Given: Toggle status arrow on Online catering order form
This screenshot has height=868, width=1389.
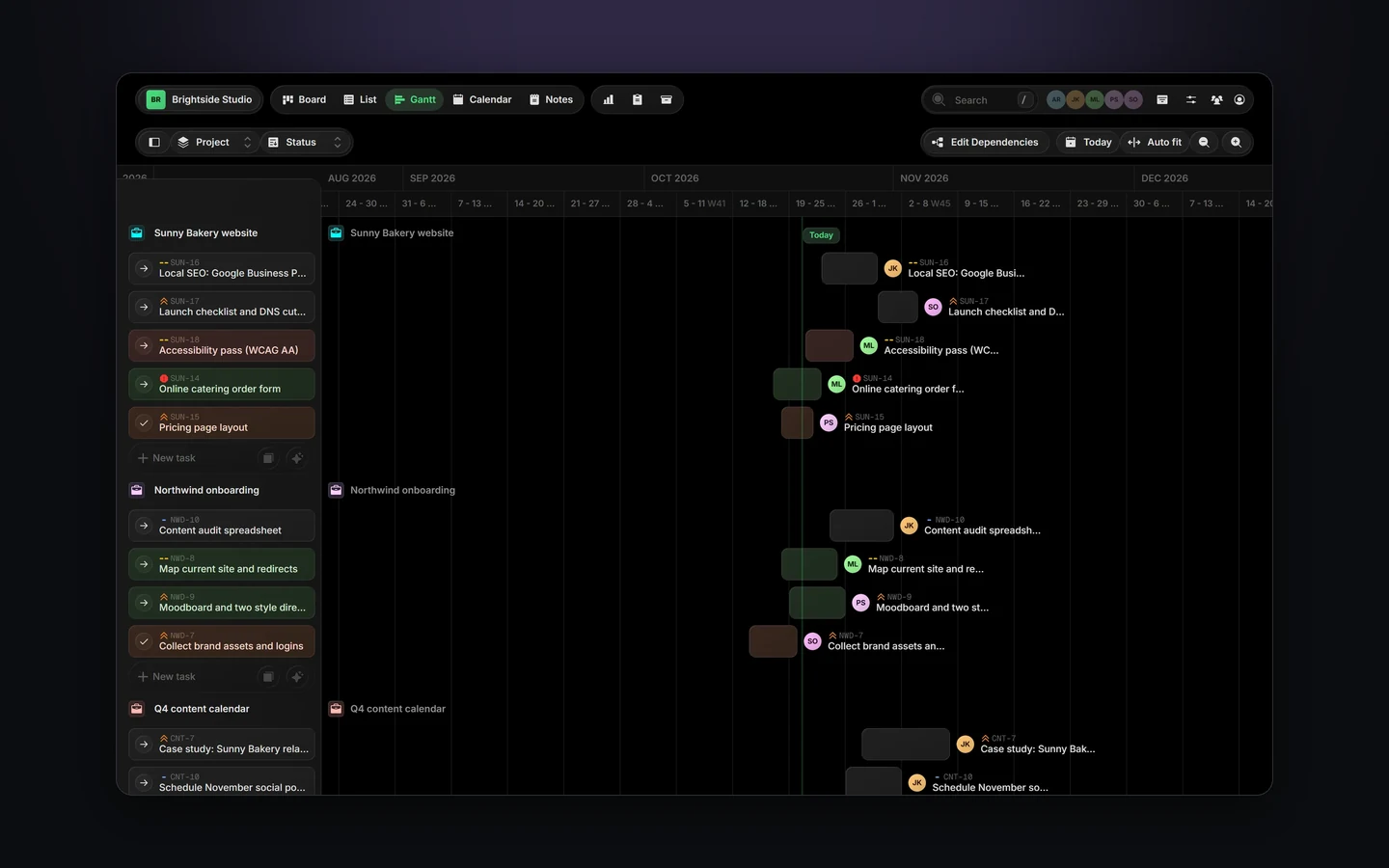Looking at the screenshot, I should (x=144, y=384).
